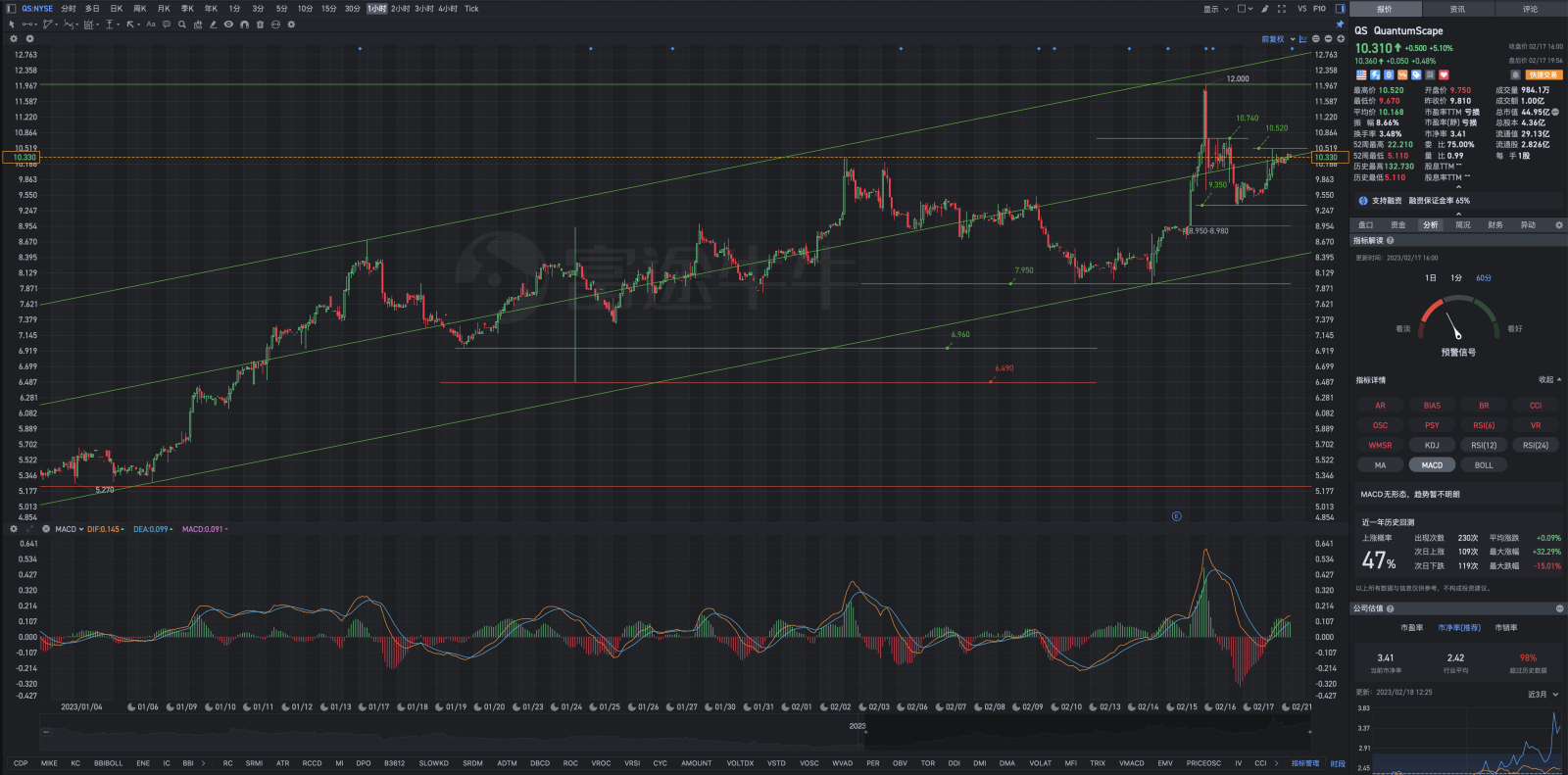Image resolution: width=1568 pixels, height=775 pixels.
Task: Zoom in chart with plus icon
Action: pyautogui.click(x=1341, y=39)
